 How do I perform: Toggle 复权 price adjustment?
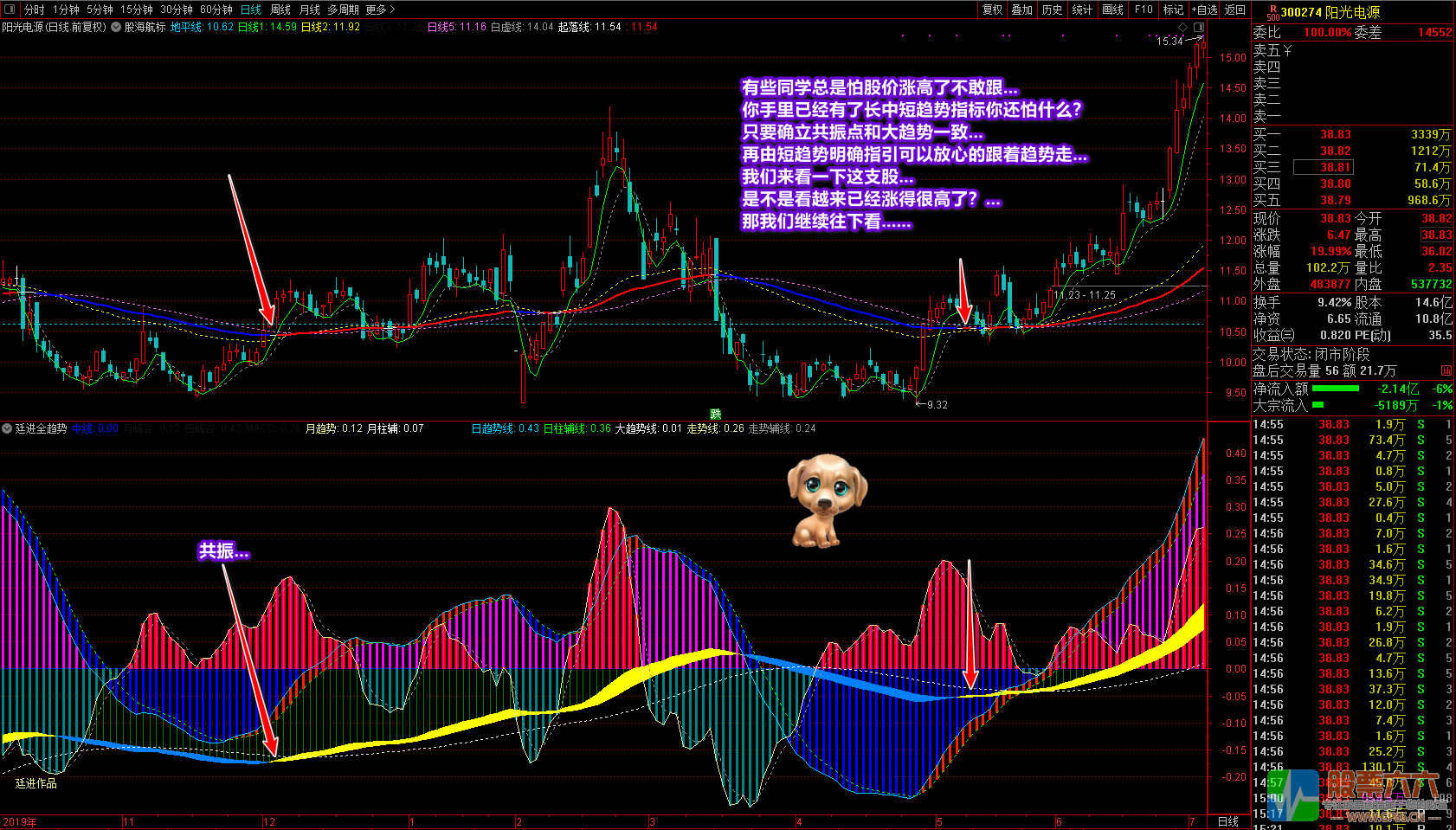(x=992, y=10)
